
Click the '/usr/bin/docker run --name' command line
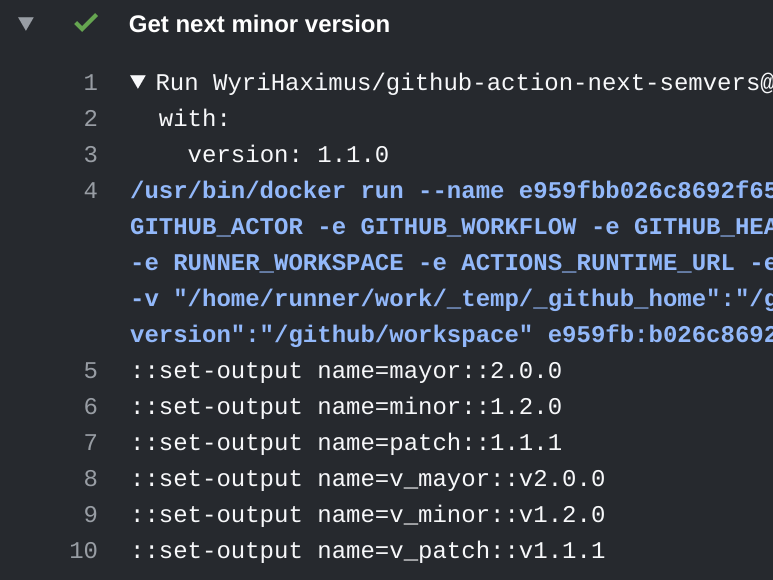pyautogui.click(x=452, y=191)
